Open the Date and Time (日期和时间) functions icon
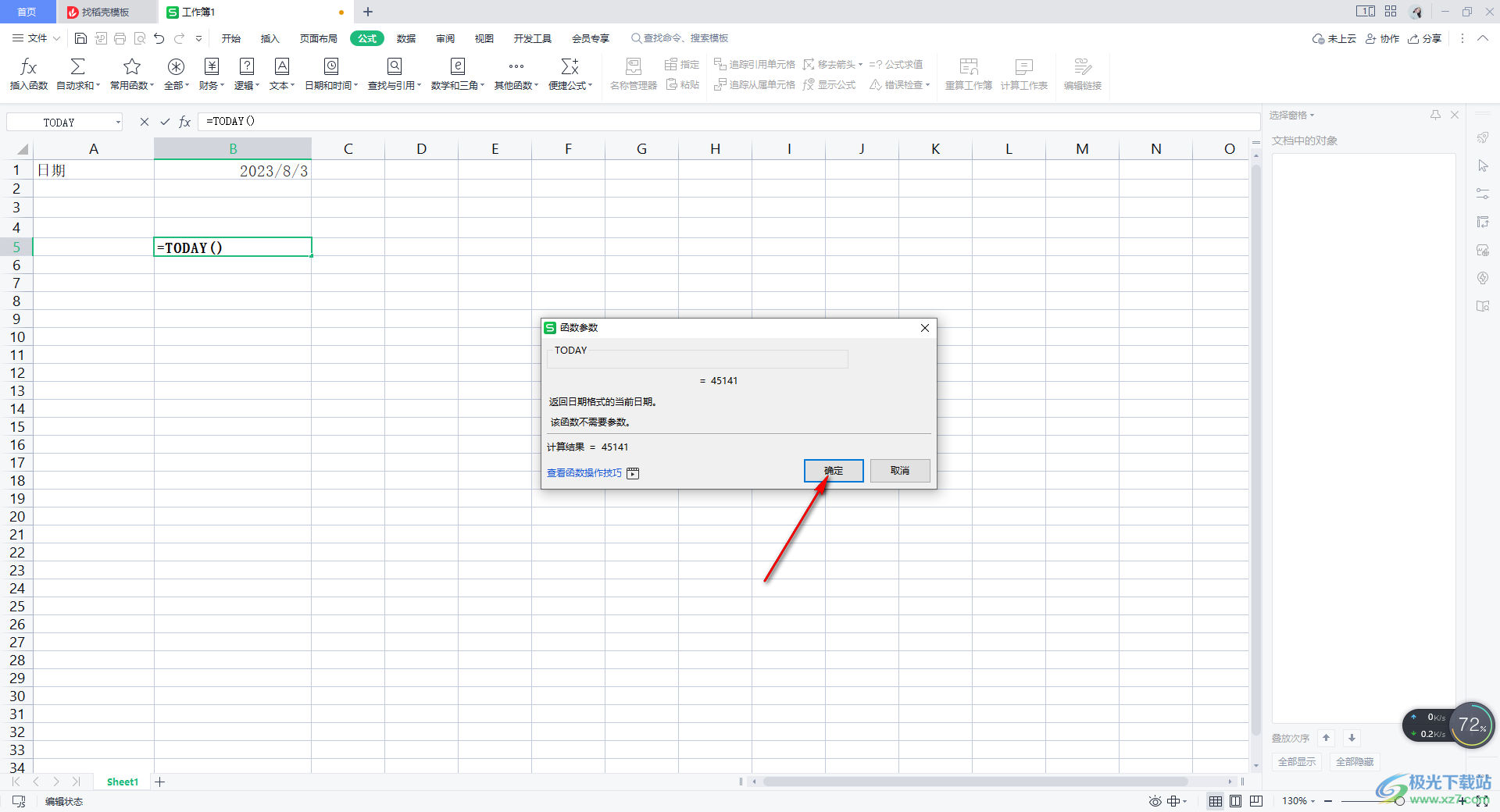Viewport: 1500px width, 812px height. click(331, 66)
